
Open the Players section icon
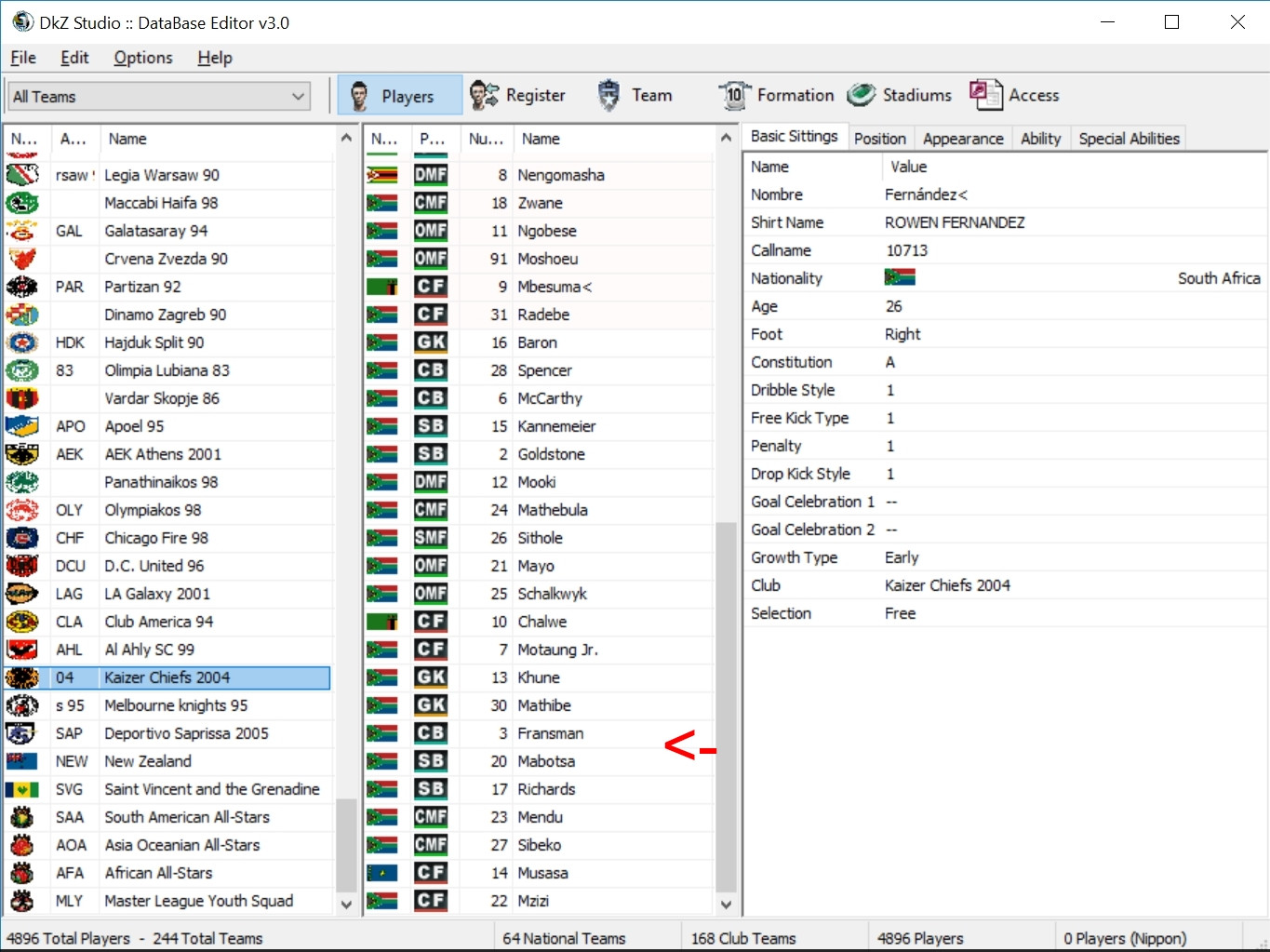(x=360, y=95)
